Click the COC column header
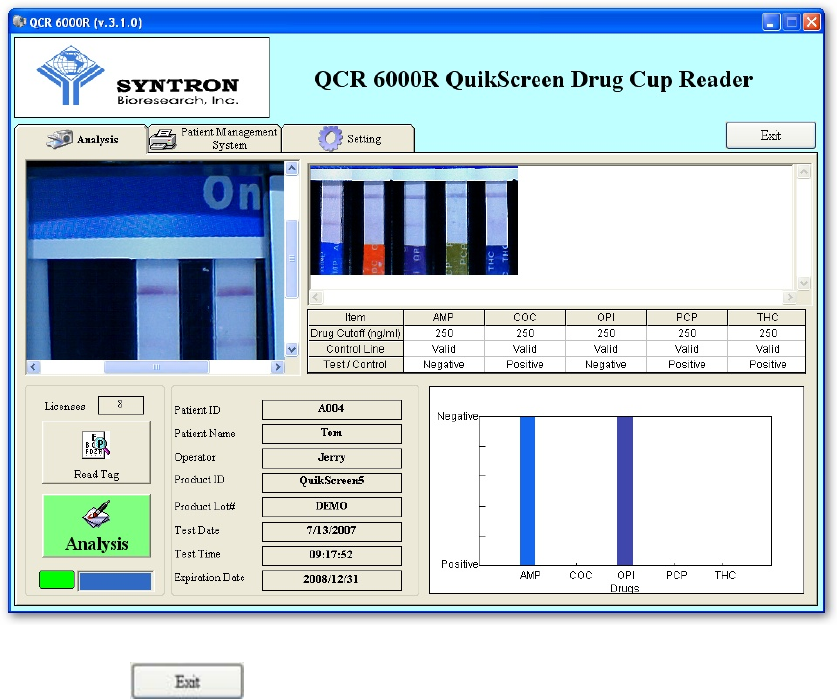837x699 pixels. tap(525, 317)
